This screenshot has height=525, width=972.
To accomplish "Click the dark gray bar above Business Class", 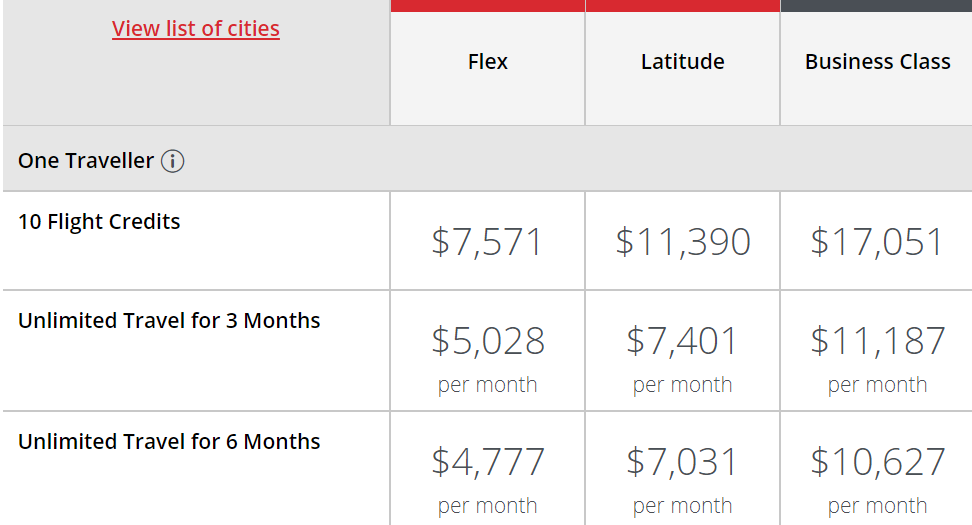I will [x=876, y=5].
